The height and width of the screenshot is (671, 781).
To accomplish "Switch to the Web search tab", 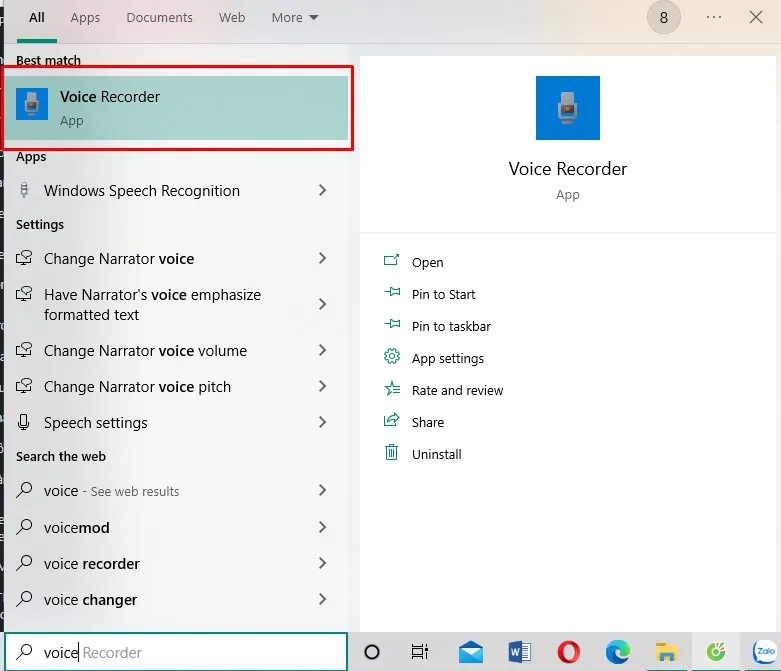I will pos(232,18).
